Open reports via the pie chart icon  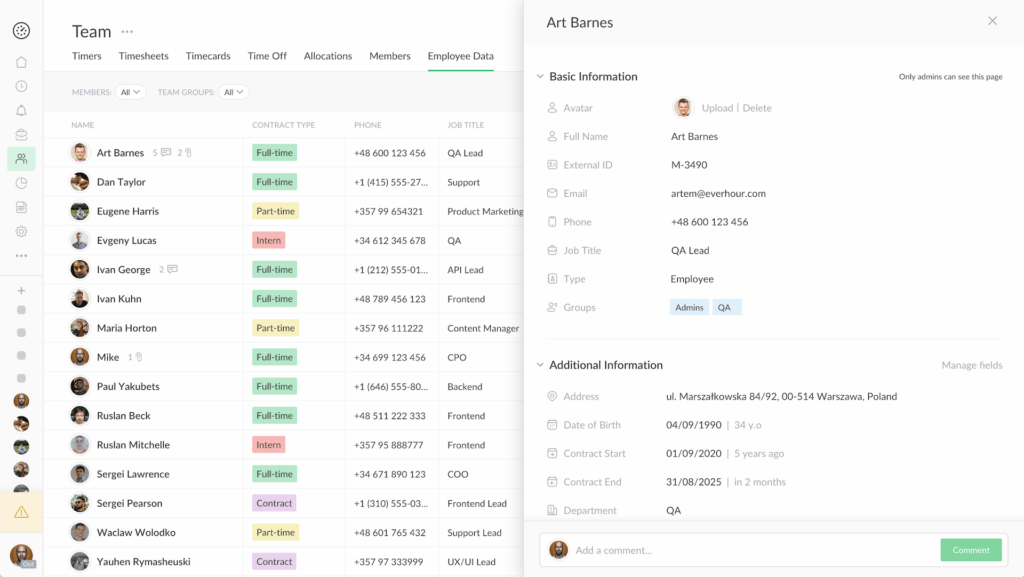(x=20, y=183)
